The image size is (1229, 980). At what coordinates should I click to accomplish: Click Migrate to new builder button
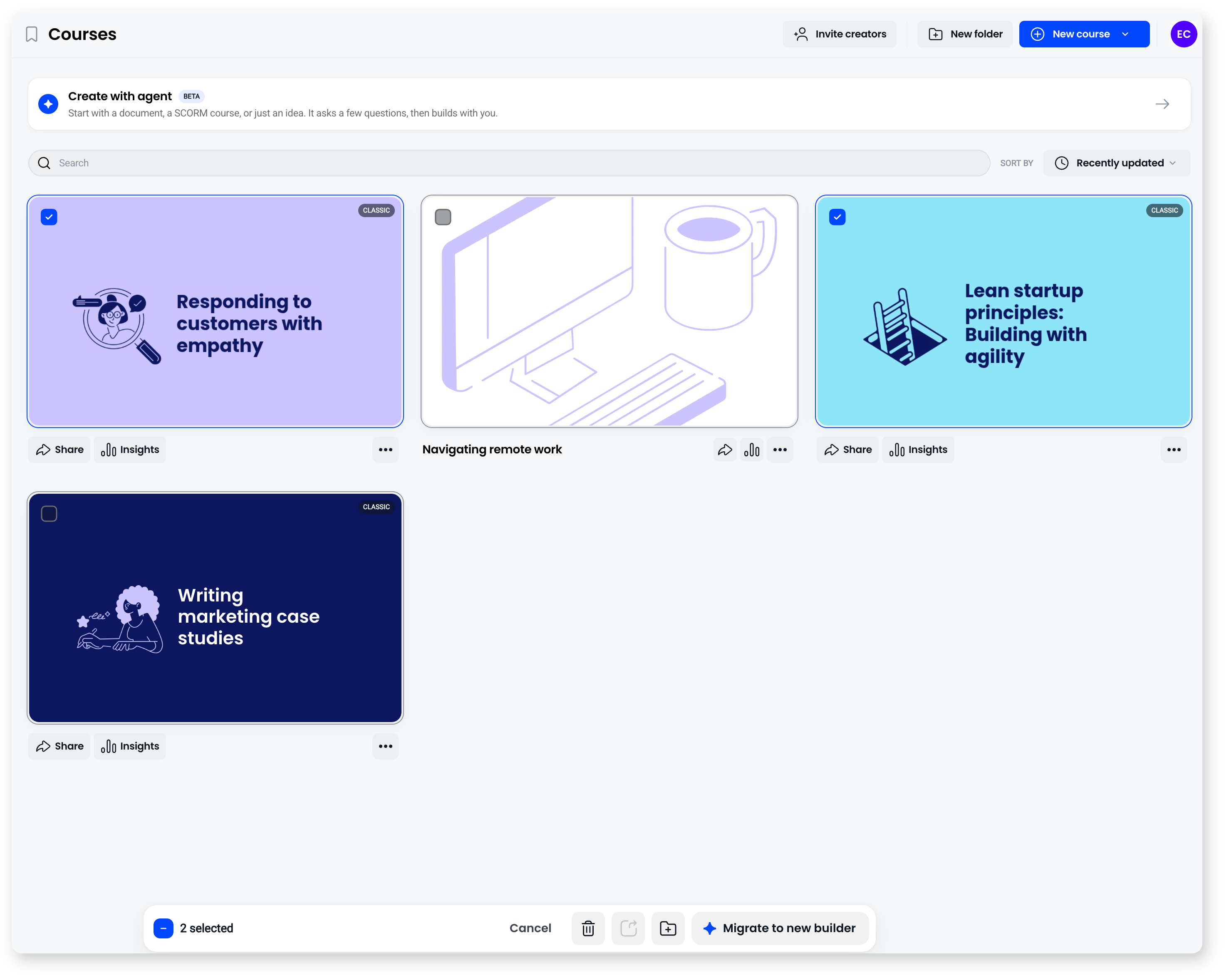780,928
